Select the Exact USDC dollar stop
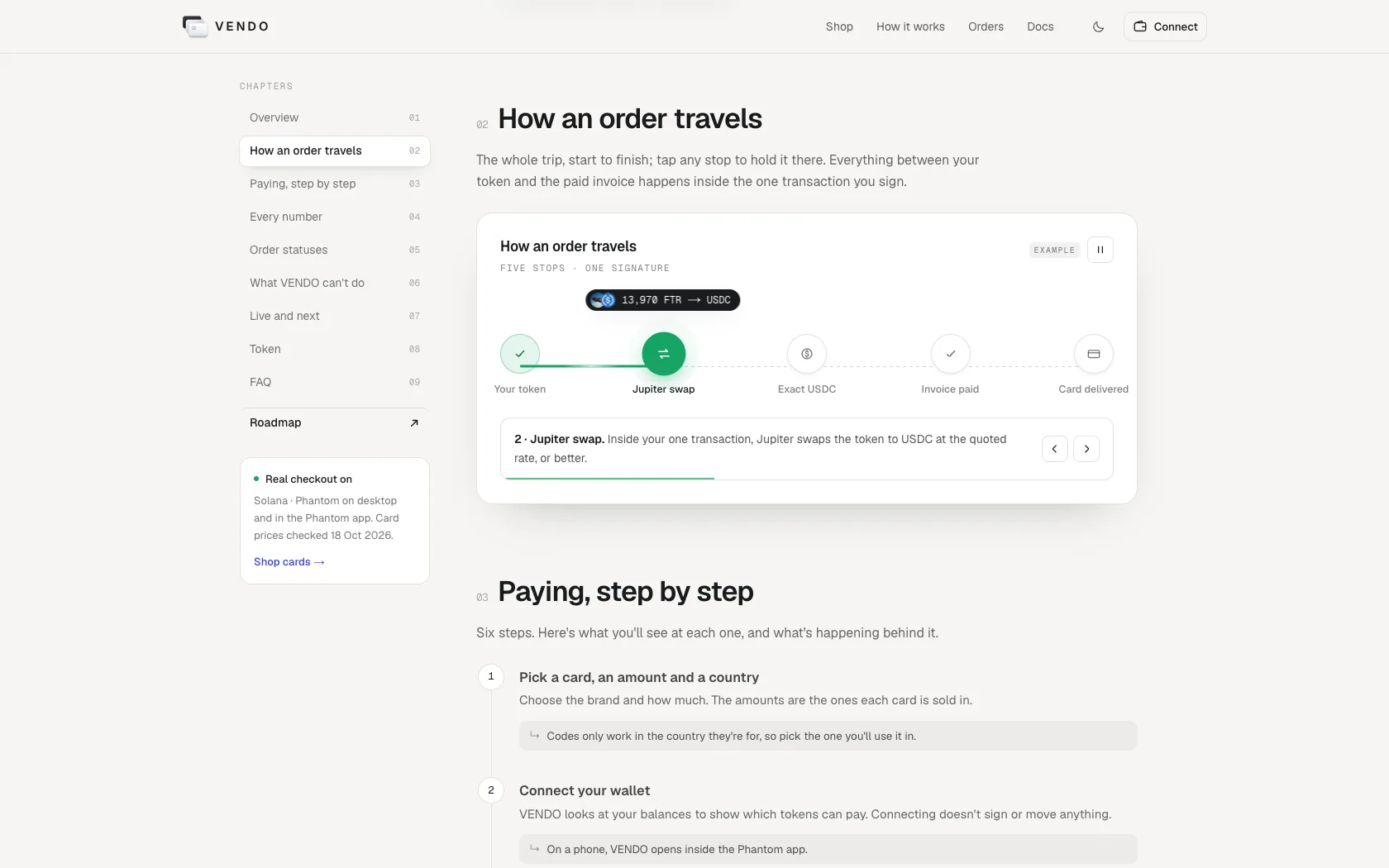Screen dimensions: 1389x868 [x=807, y=354]
